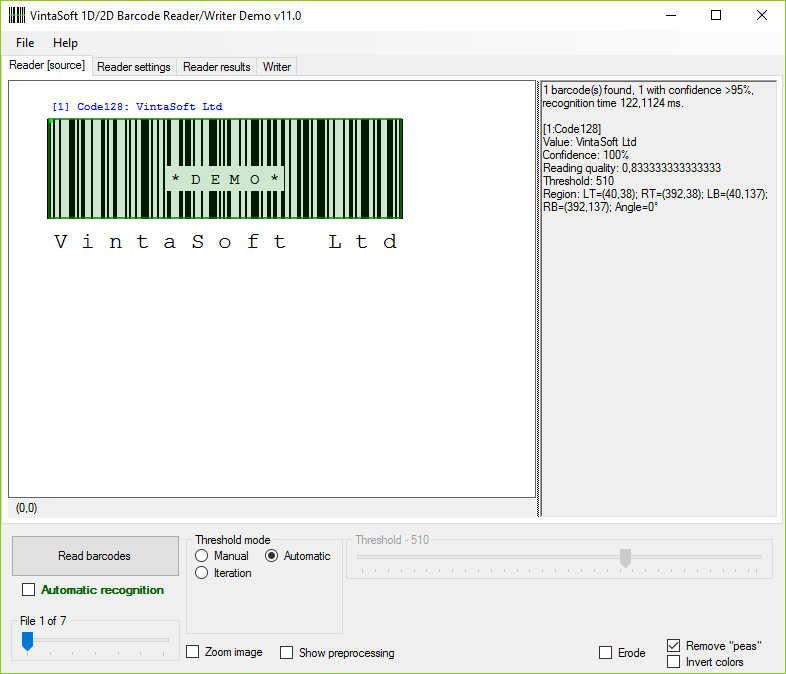Select Iteration threshold mode
Viewport: 786px width, 674px height.
(x=202, y=573)
